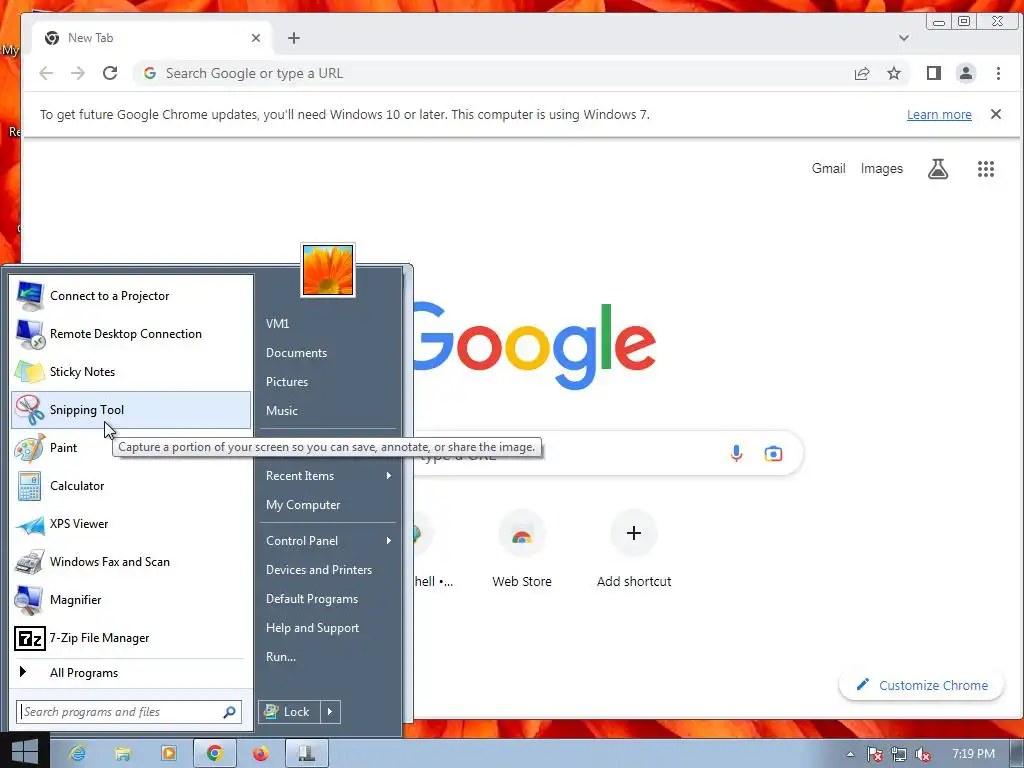
Task: Open VM1 user folder
Action: 328,323
